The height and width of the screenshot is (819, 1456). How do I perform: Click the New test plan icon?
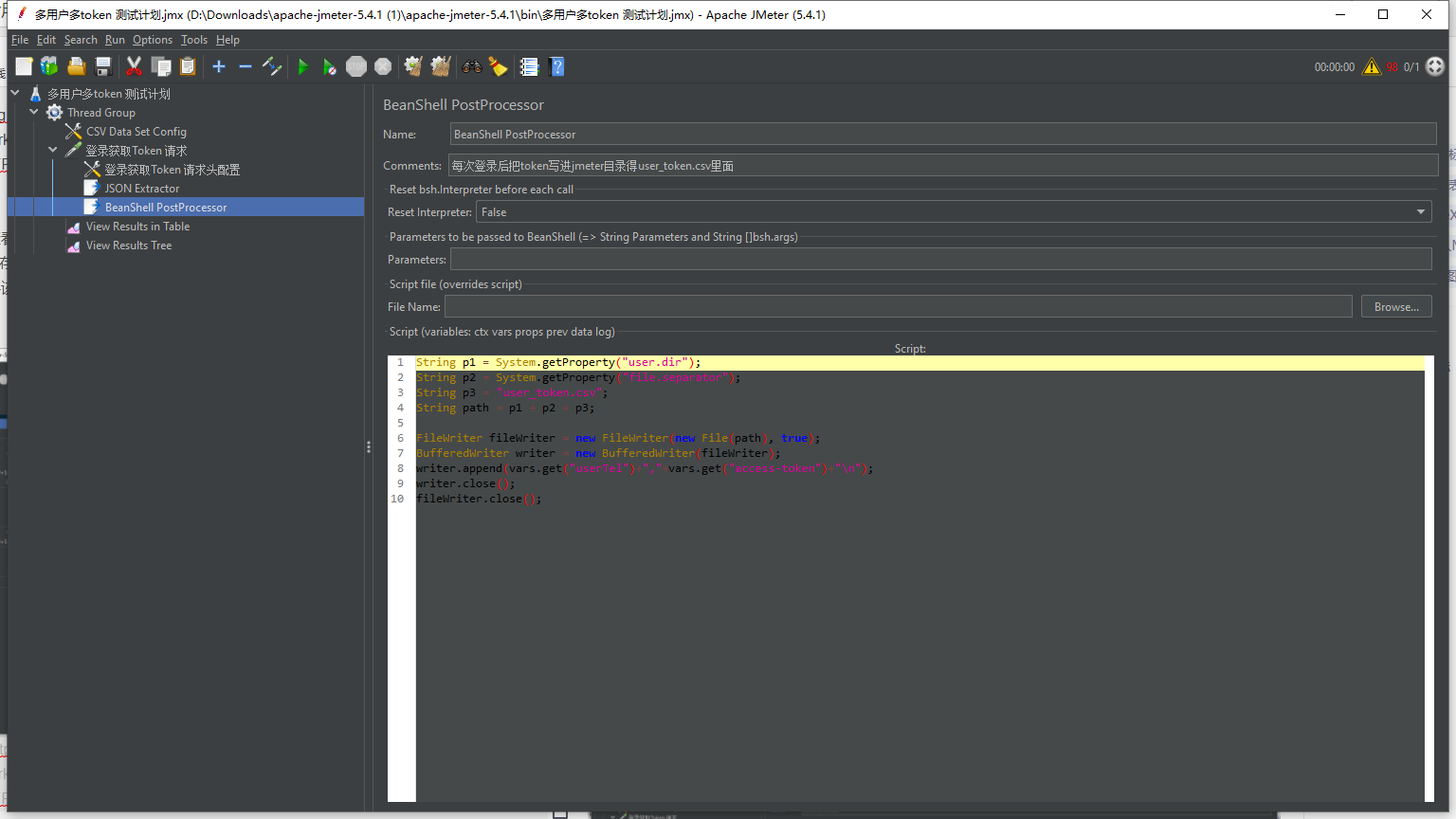pyautogui.click(x=24, y=66)
